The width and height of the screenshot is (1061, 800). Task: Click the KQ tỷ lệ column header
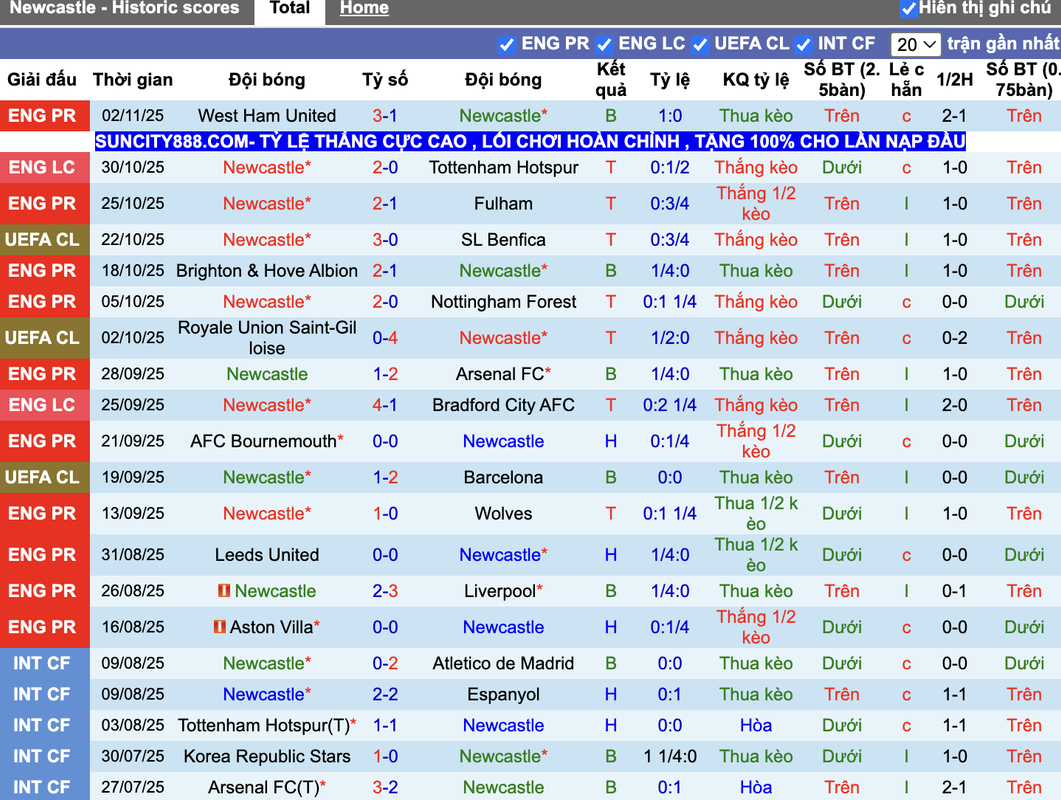[x=756, y=80]
